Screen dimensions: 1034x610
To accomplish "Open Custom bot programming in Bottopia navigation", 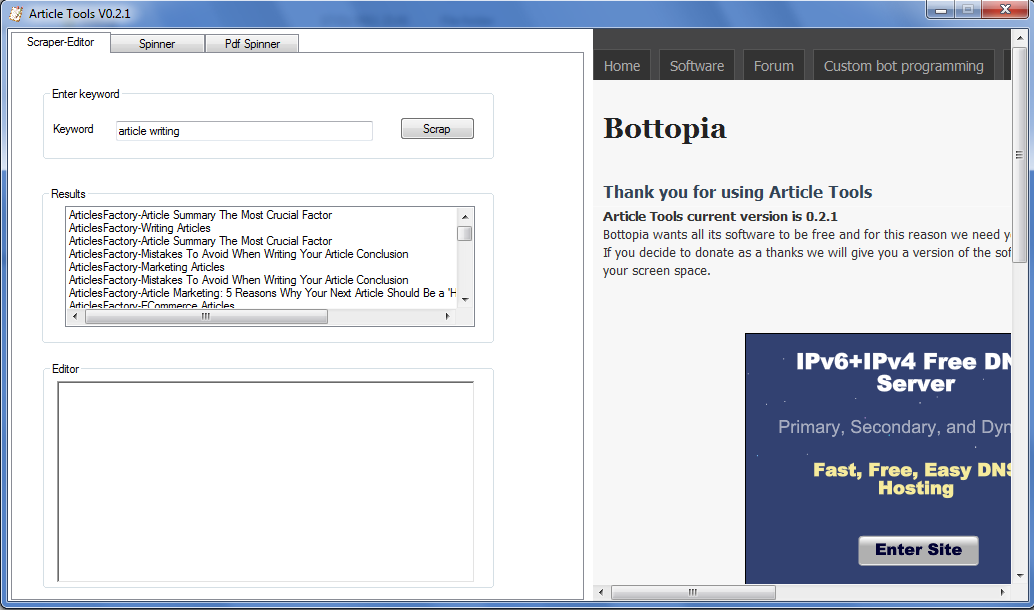I will pos(903,66).
